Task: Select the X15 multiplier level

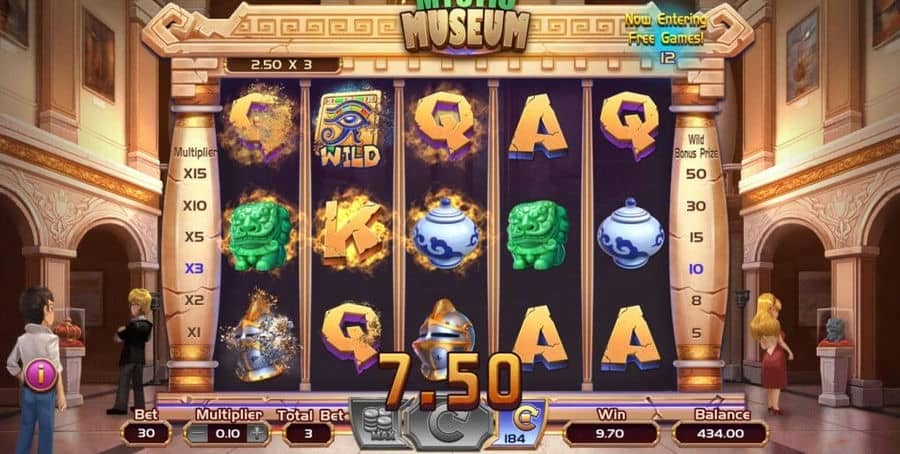Action: pos(195,173)
